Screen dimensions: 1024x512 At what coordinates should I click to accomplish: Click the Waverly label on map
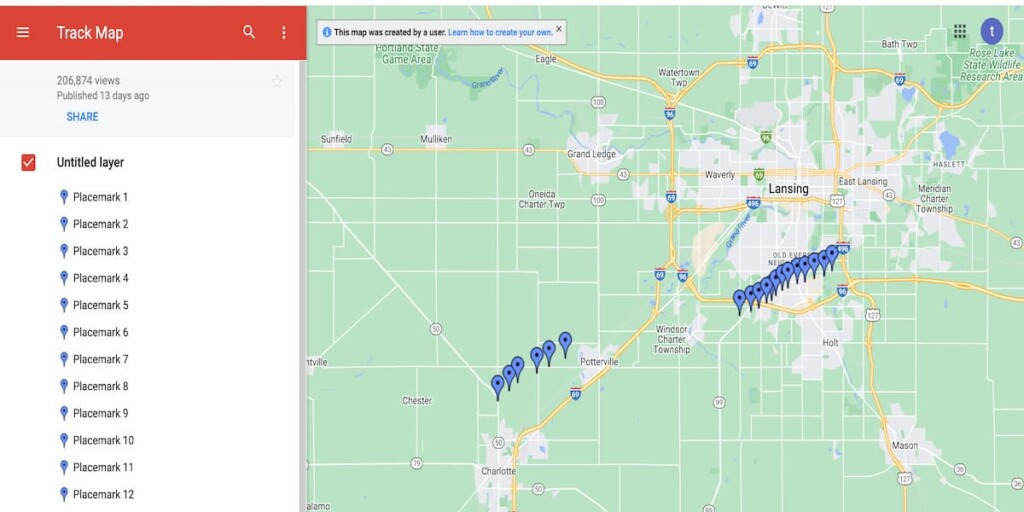coord(720,175)
